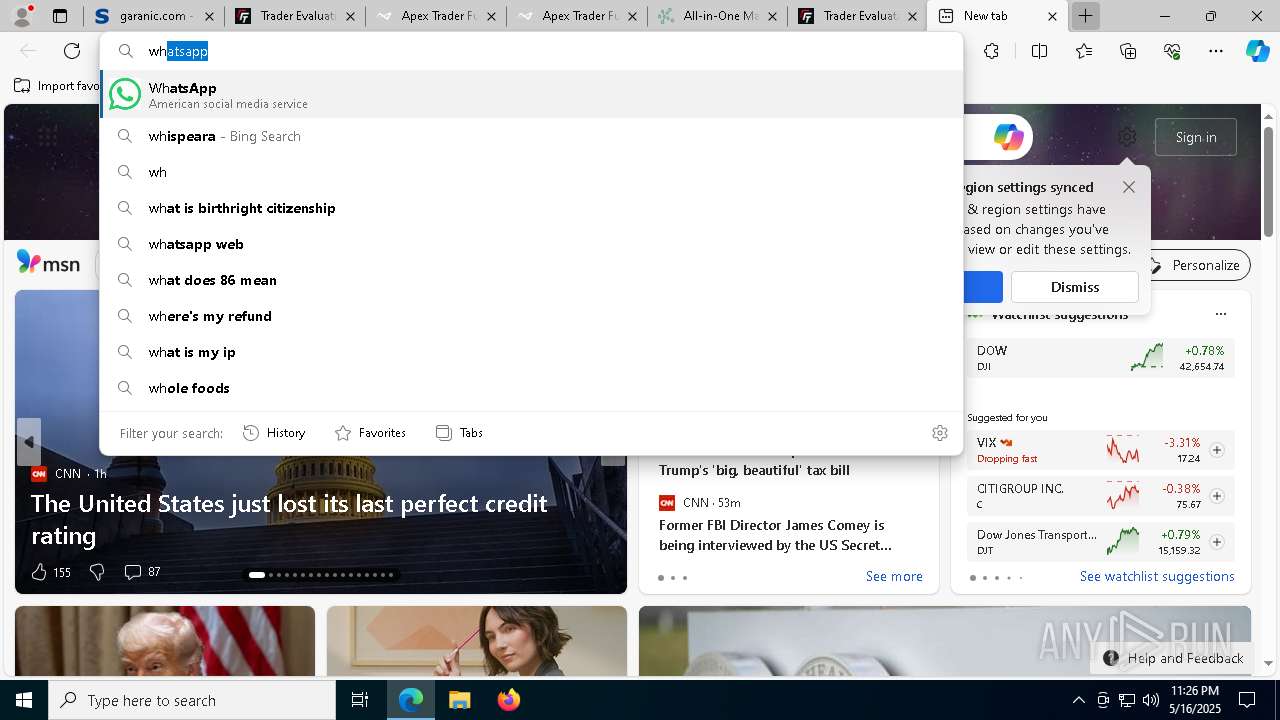Open Browser essentials heart icon
This screenshot has height=720, width=1280.
[1173, 51]
